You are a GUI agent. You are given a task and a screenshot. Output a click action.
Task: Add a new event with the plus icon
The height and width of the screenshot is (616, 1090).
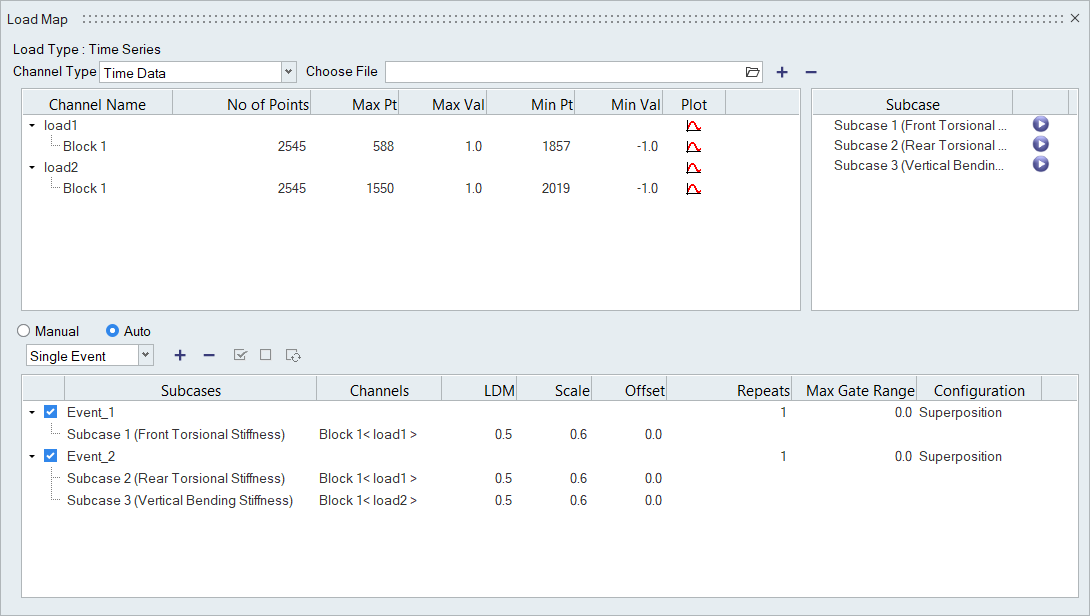[x=180, y=355]
